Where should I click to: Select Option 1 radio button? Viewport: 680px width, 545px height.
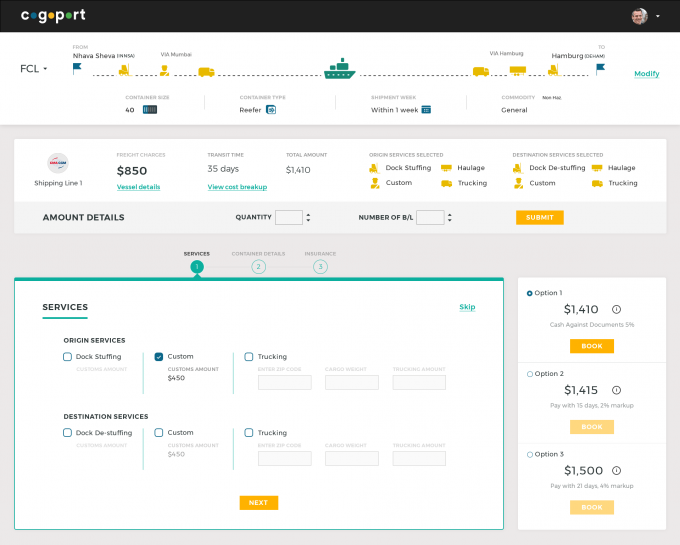[530, 294]
